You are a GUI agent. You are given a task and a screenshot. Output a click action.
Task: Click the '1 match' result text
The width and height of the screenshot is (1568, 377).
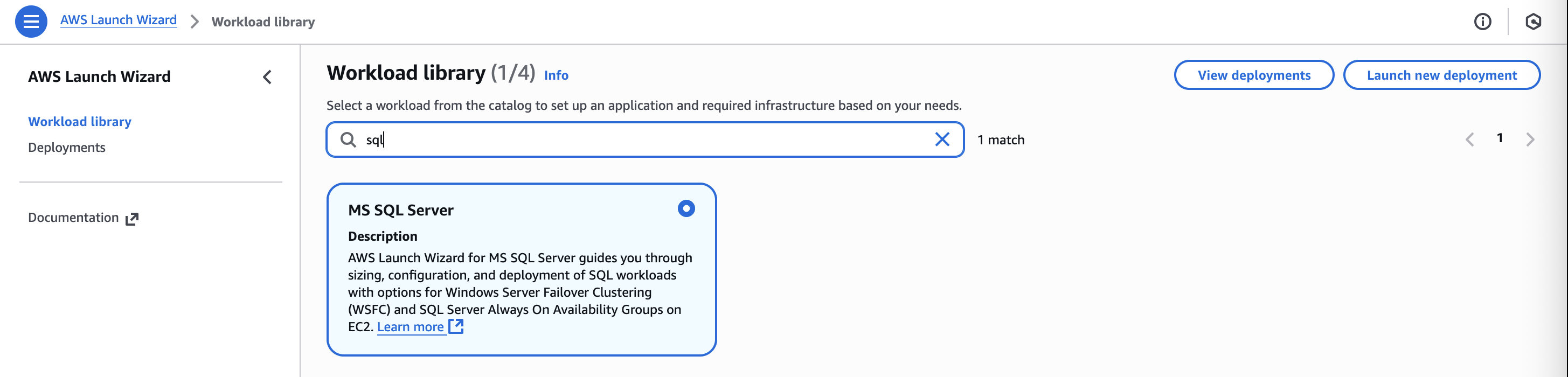(x=1001, y=140)
